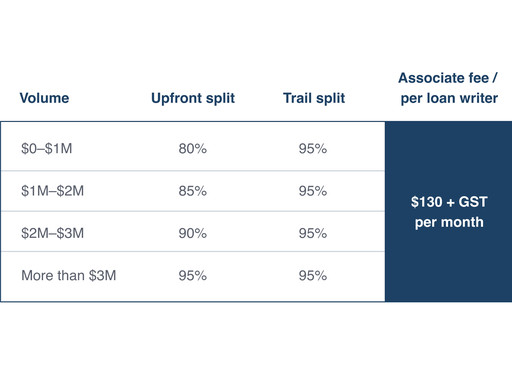Click the 95% trail split in $0–$1M row
Viewport: 512px width, 384px height.
pyautogui.click(x=313, y=148)
